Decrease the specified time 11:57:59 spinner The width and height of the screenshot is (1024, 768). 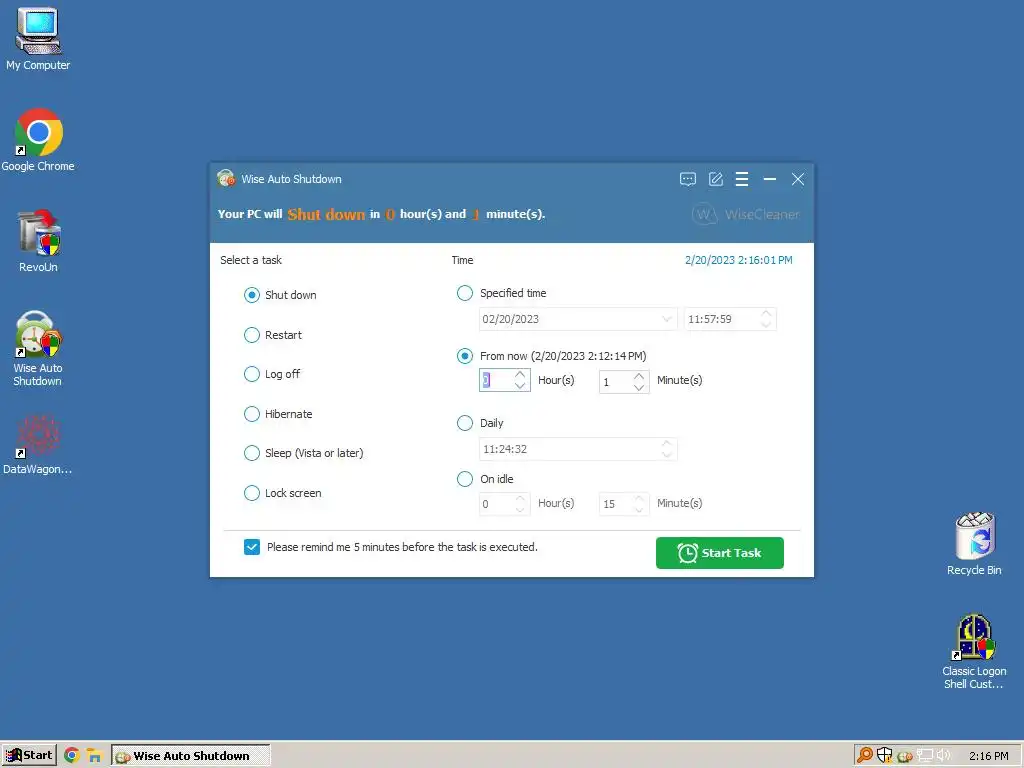(766, 325)
